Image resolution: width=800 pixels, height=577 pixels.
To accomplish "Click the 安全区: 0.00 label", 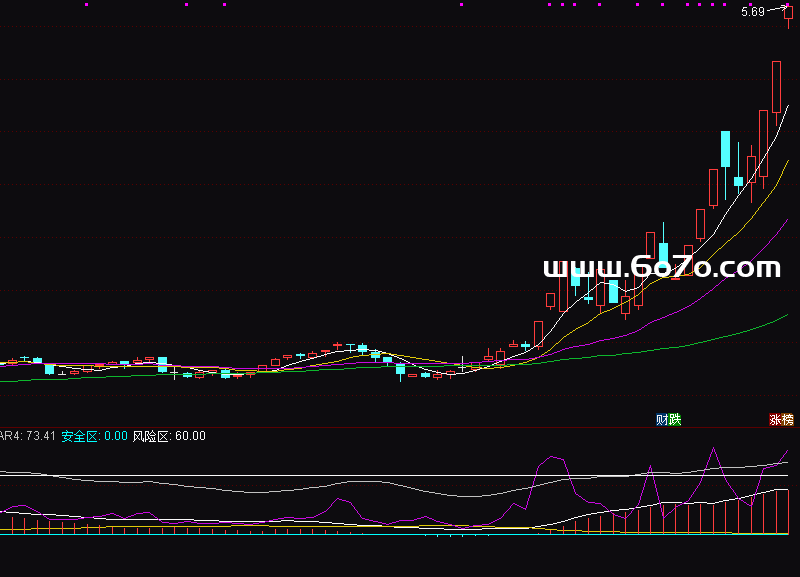I will tap(94, 436).
